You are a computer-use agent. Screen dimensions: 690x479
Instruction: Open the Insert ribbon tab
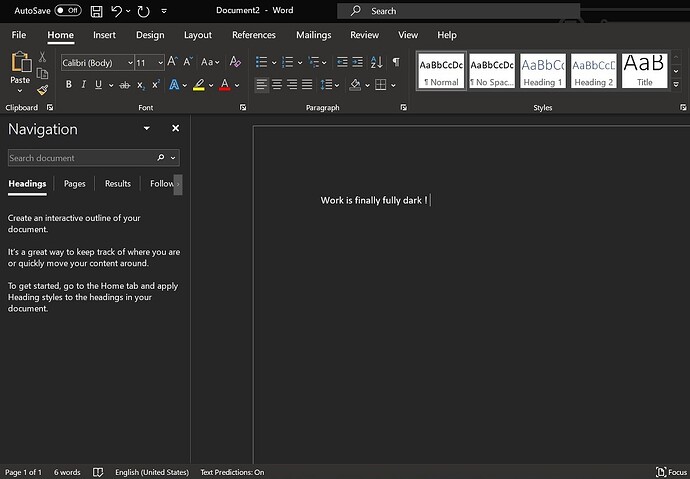pos(104,35)
